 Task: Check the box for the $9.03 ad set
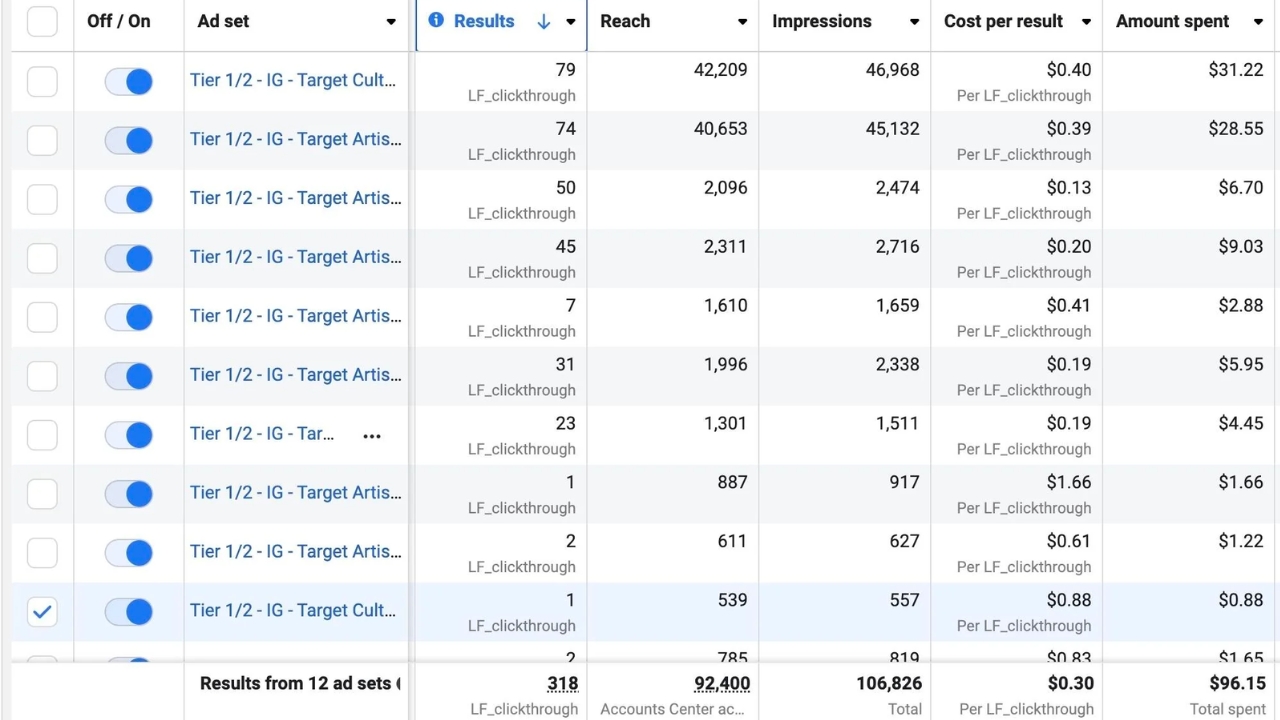[x=42, y=259]
